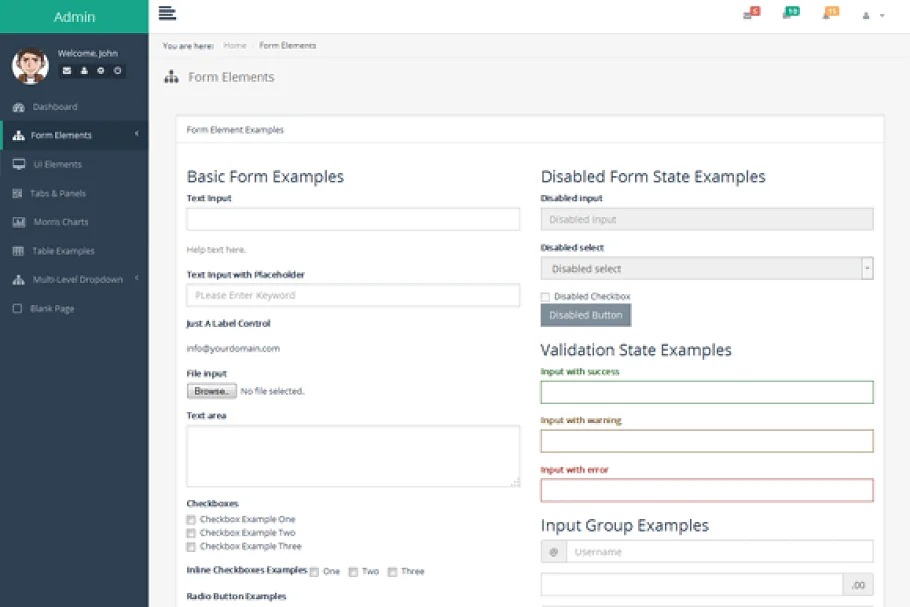Open Dashboard from the sidebar
The height and width of the screenshot is (607, 910).
click(x=54, y=107)
